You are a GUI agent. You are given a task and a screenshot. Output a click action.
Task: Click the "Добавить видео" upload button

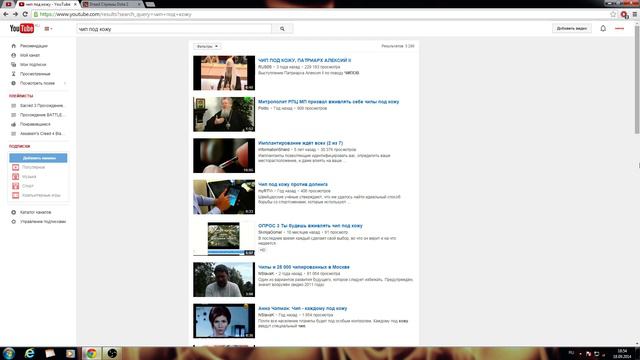(571, 29)
